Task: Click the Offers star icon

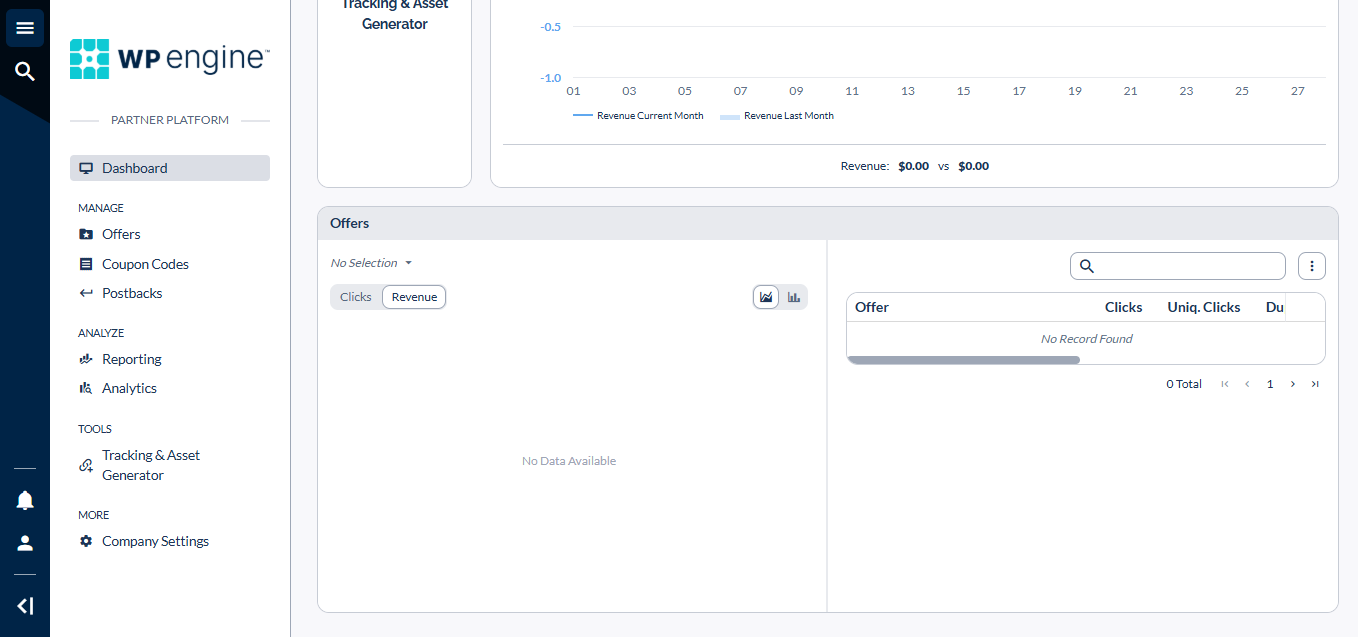Action: (86, 234)
